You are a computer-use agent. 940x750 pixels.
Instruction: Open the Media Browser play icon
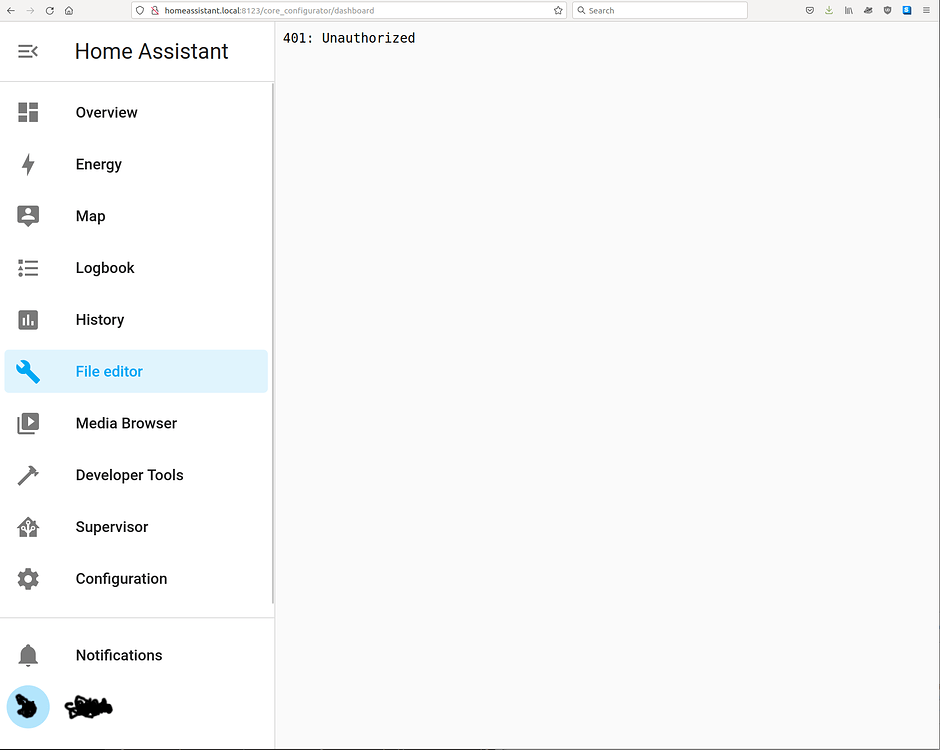tap(27, 423)
